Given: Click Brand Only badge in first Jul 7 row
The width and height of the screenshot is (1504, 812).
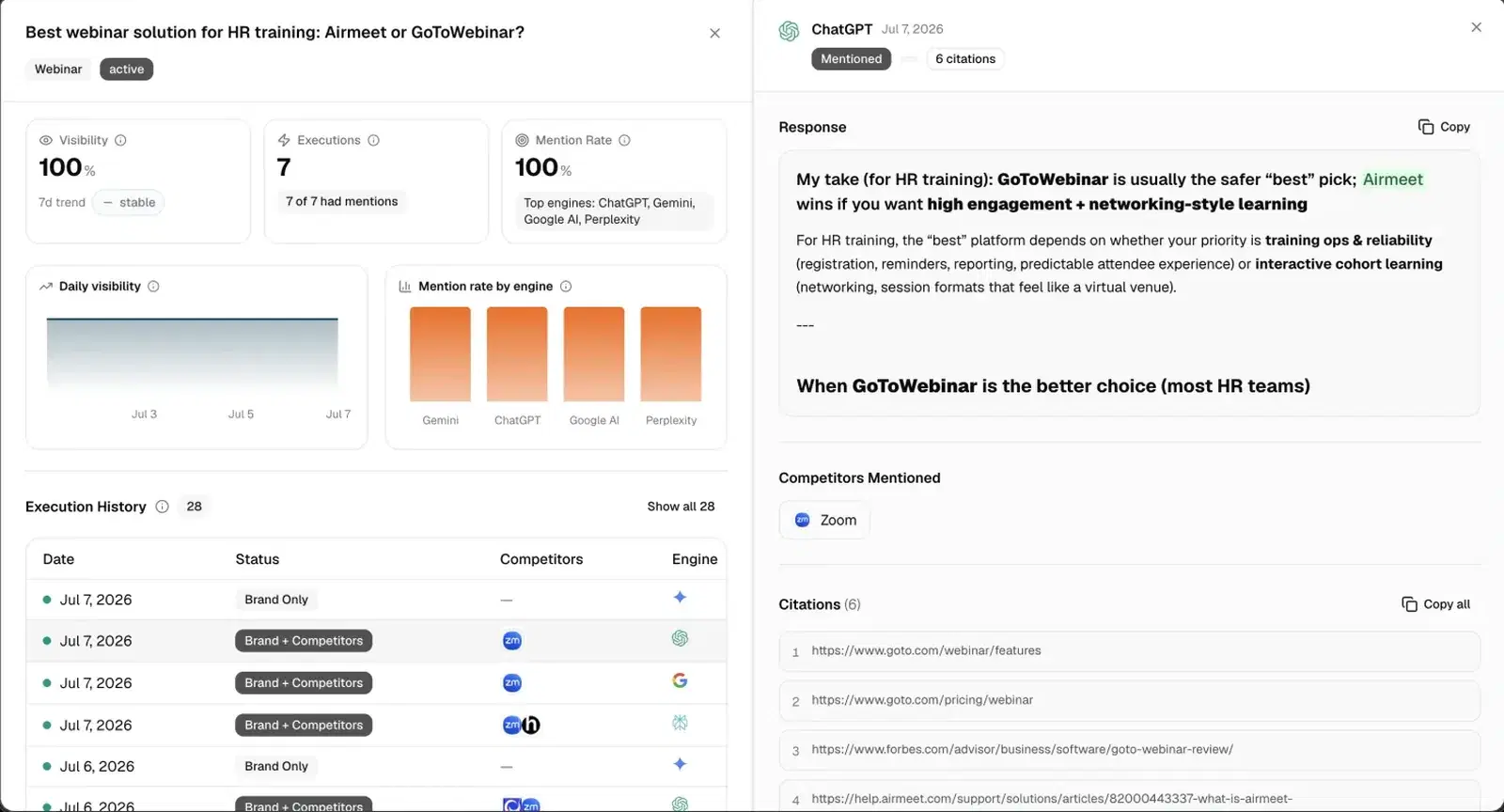Looking at the screenshot, I should coord(276,600).
